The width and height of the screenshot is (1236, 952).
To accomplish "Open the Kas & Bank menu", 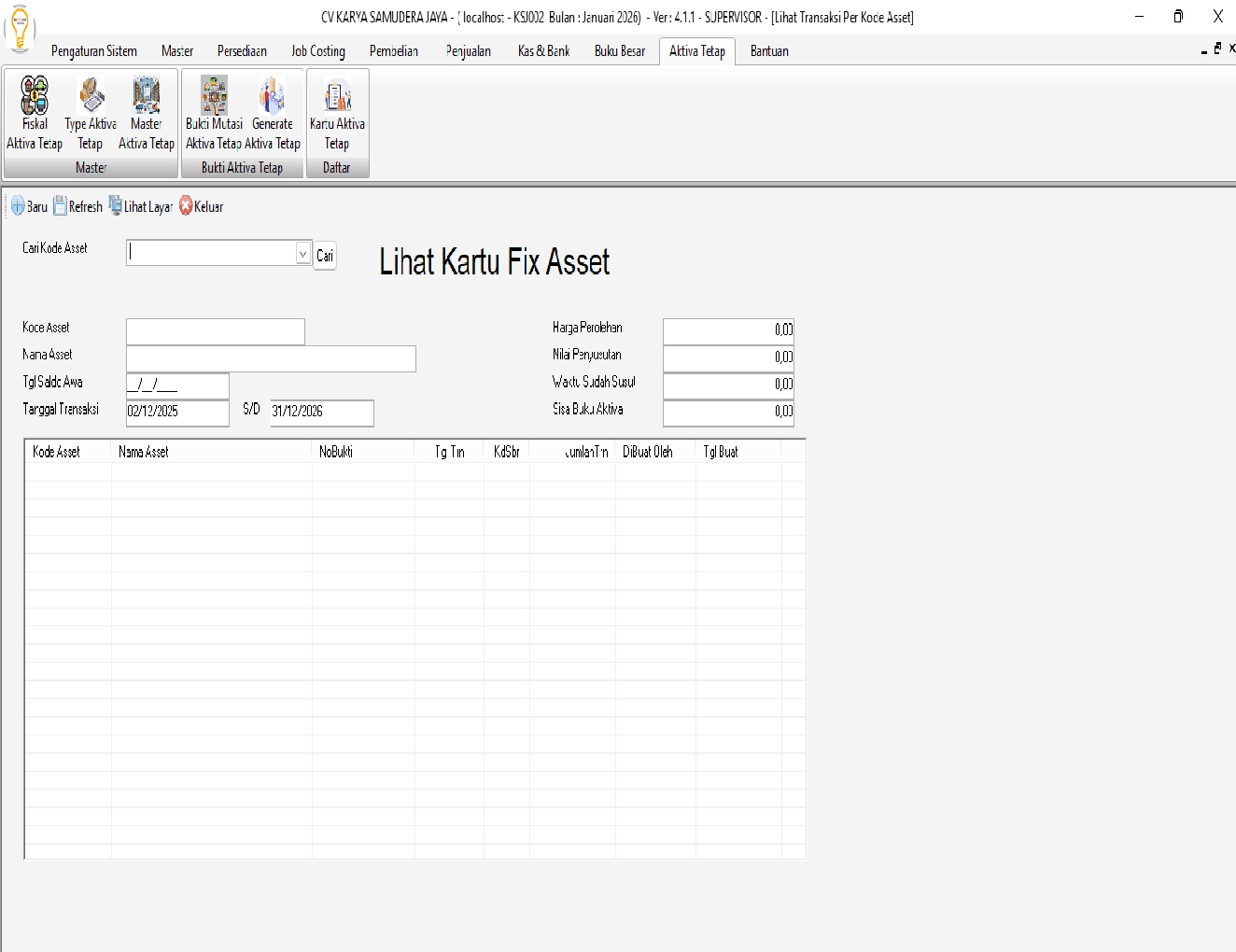I will pyautogui.click(x=543, y=51).
